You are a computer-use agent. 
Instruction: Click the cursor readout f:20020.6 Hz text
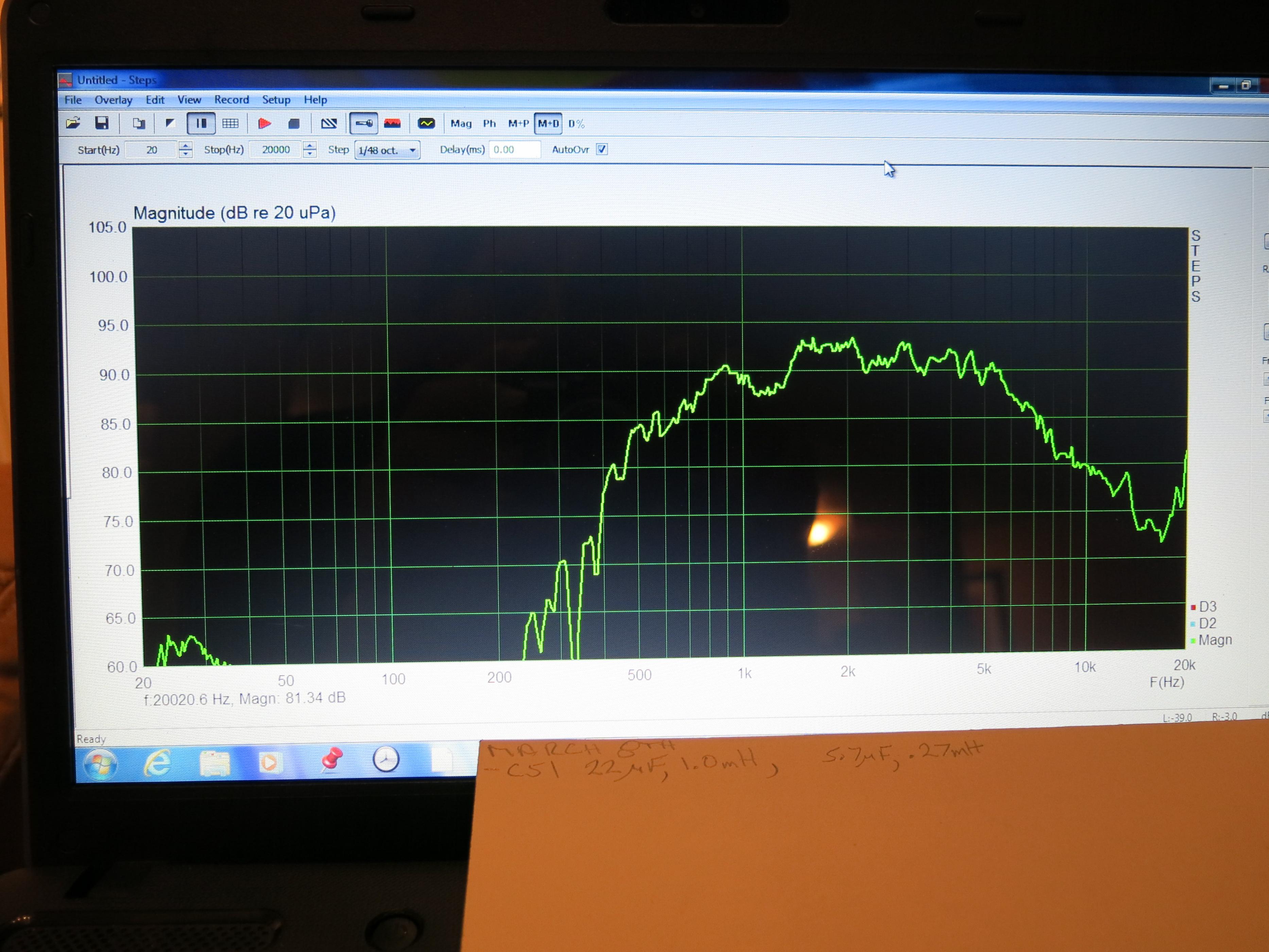pos(244,698)
